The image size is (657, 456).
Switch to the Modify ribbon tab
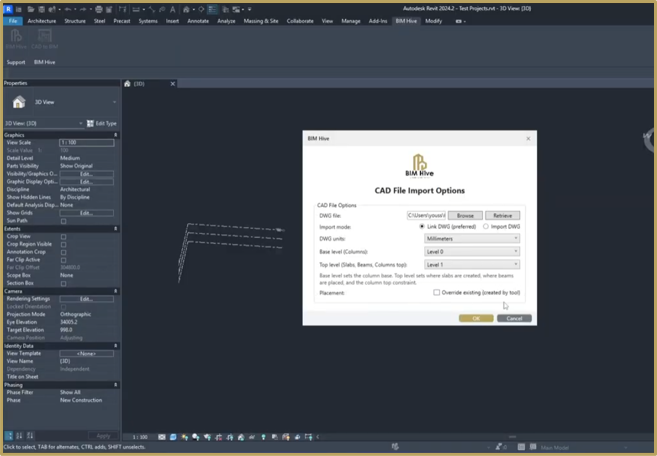click(x=433, y=21)
